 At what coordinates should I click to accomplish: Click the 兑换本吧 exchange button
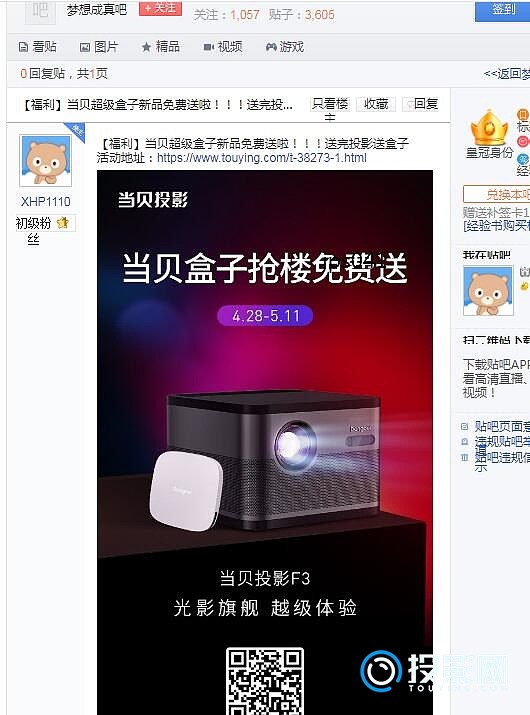(x=496, y=195)
